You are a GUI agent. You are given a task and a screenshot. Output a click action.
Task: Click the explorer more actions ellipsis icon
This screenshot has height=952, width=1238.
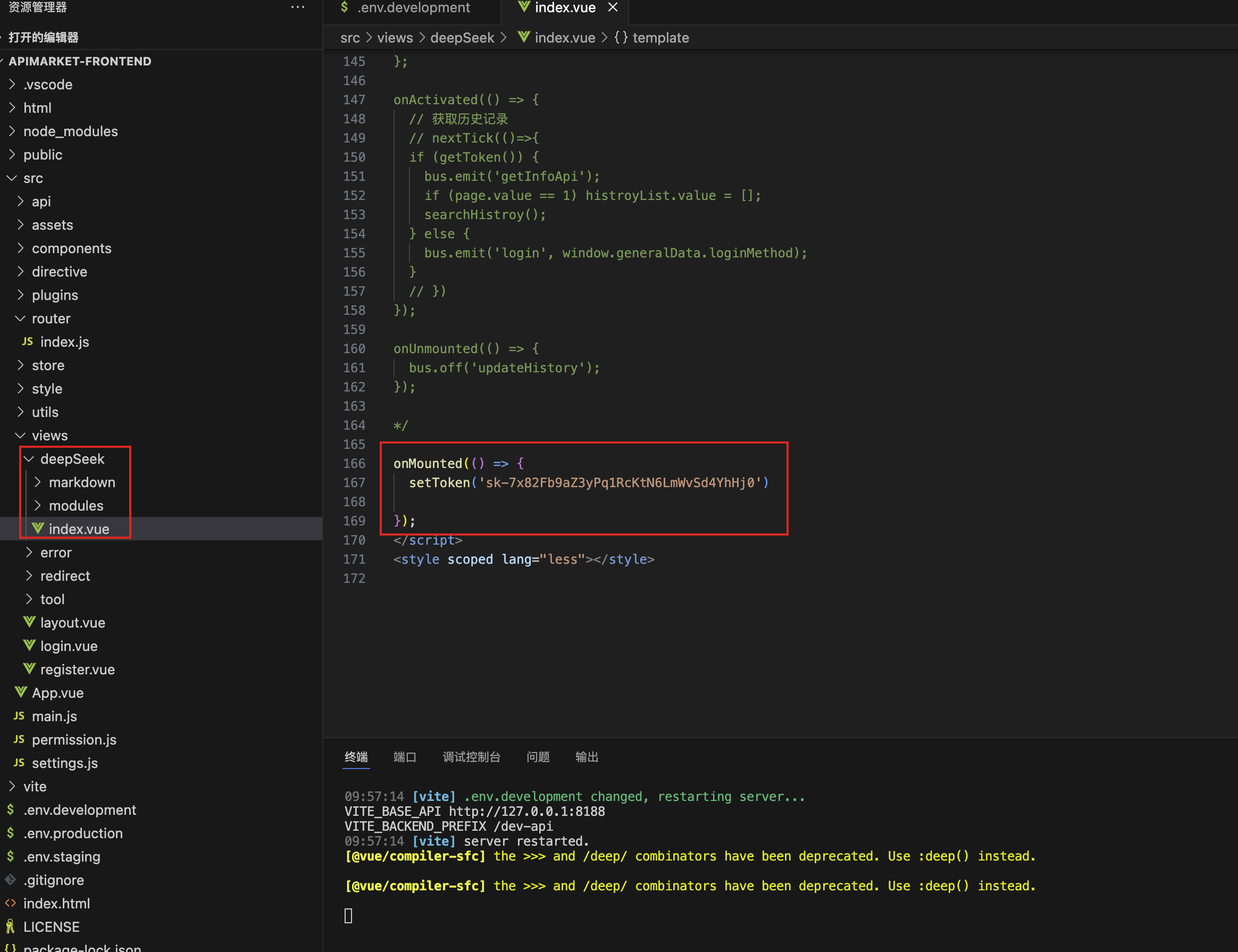coord(297,7)
